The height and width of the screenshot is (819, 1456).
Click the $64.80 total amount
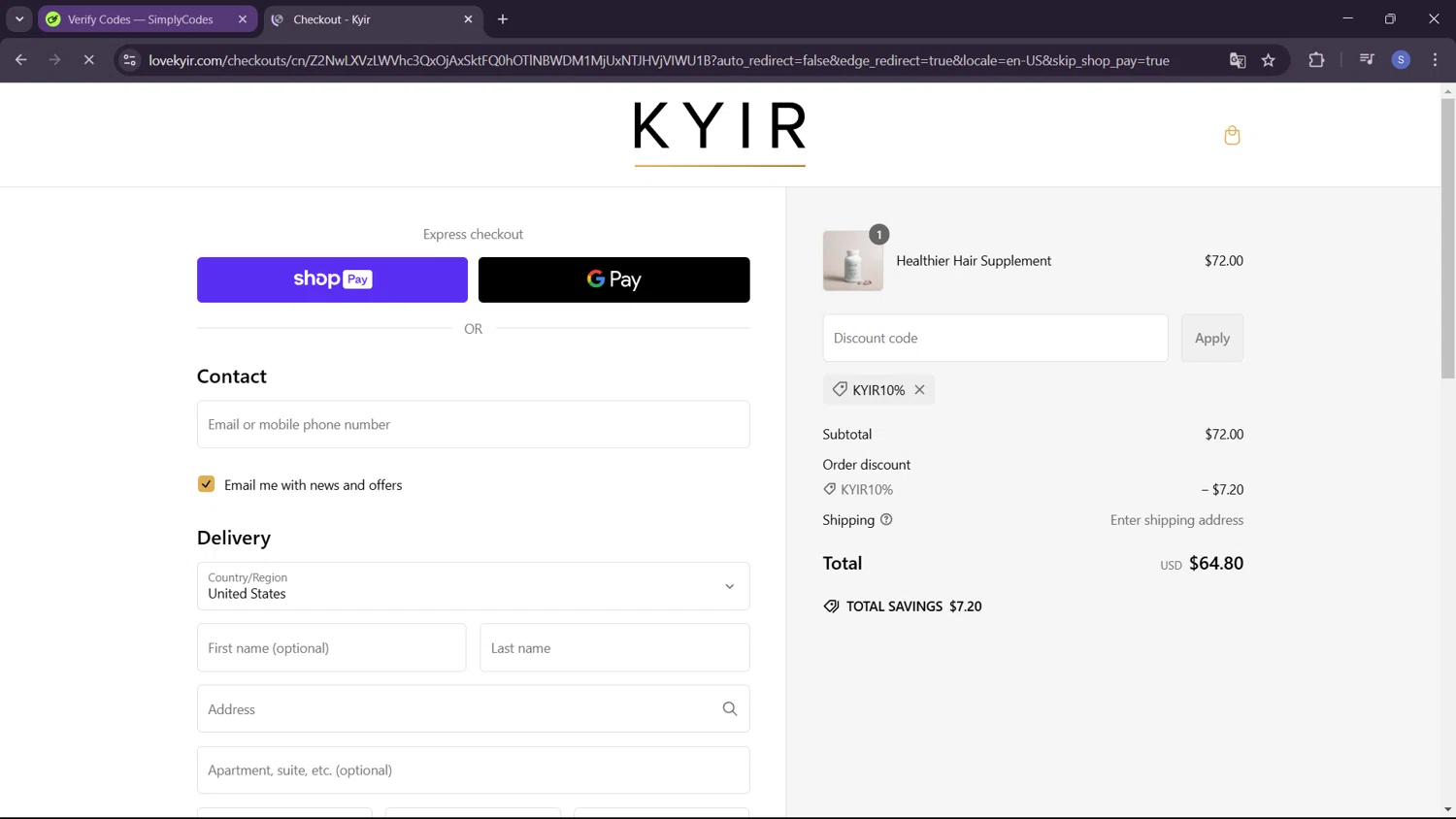tap(1216, 564)
